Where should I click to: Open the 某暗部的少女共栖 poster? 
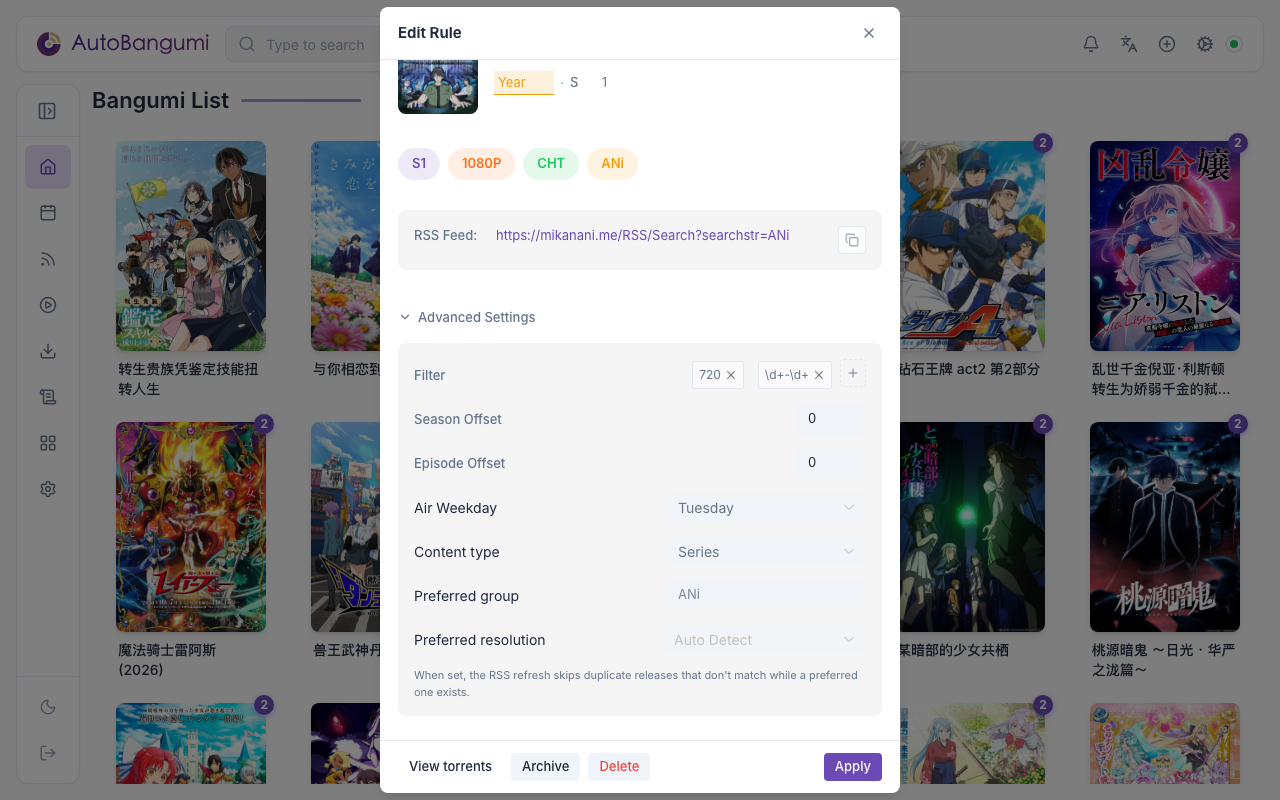point(972,527)
